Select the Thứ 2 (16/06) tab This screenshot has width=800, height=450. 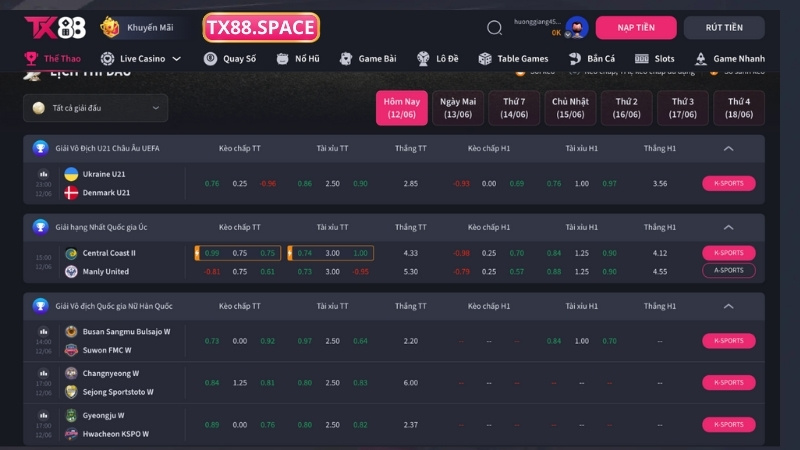(626, 108)
